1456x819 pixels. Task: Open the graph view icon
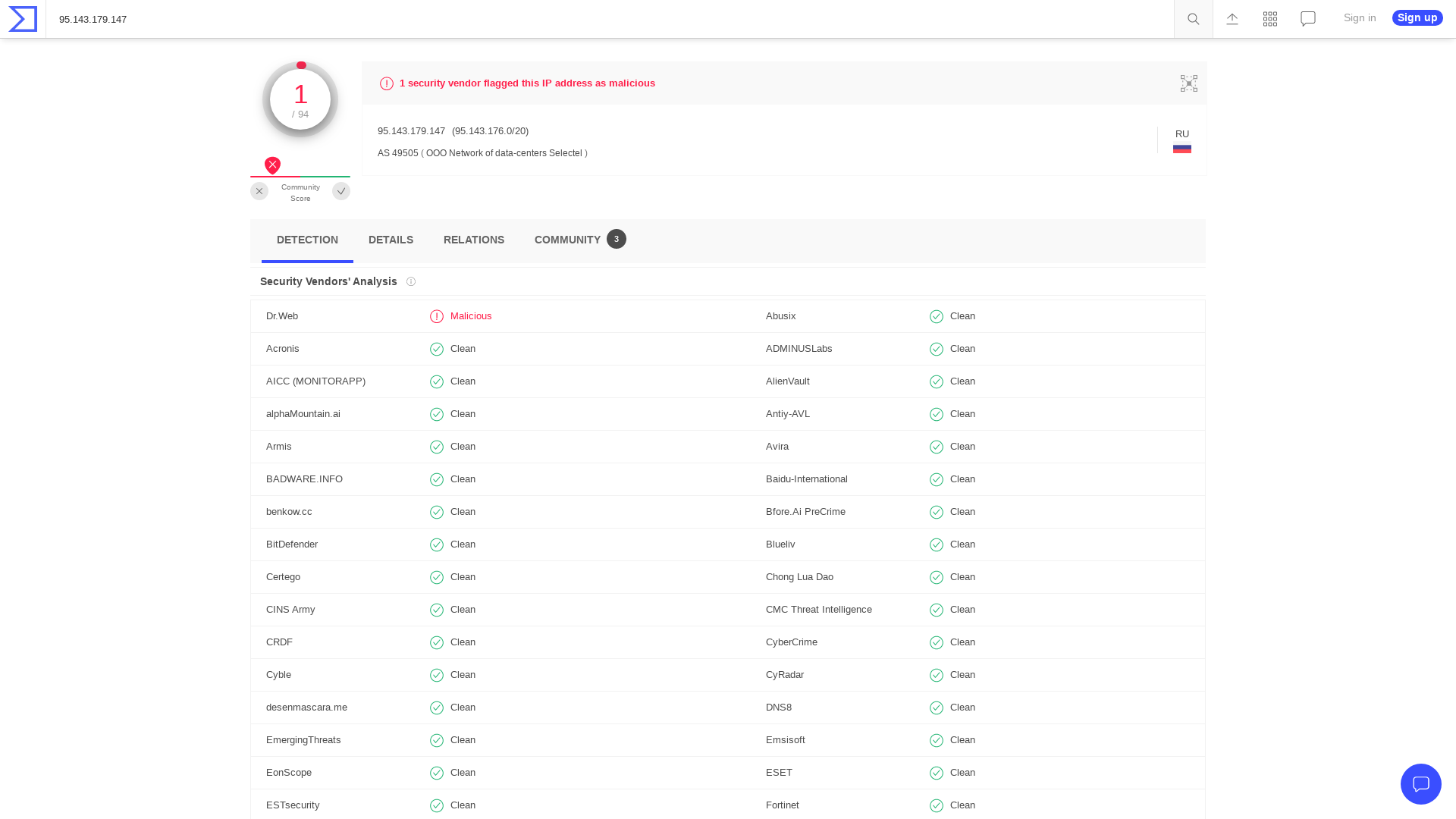(x=1189, y=83)
